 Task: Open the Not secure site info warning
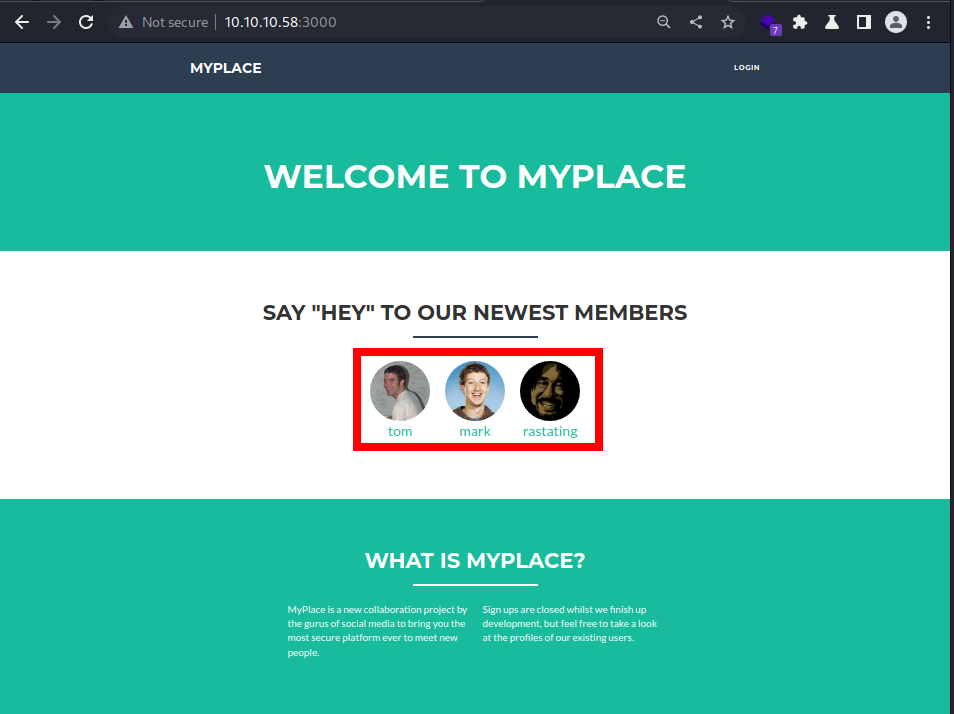[x=164, y=23]
